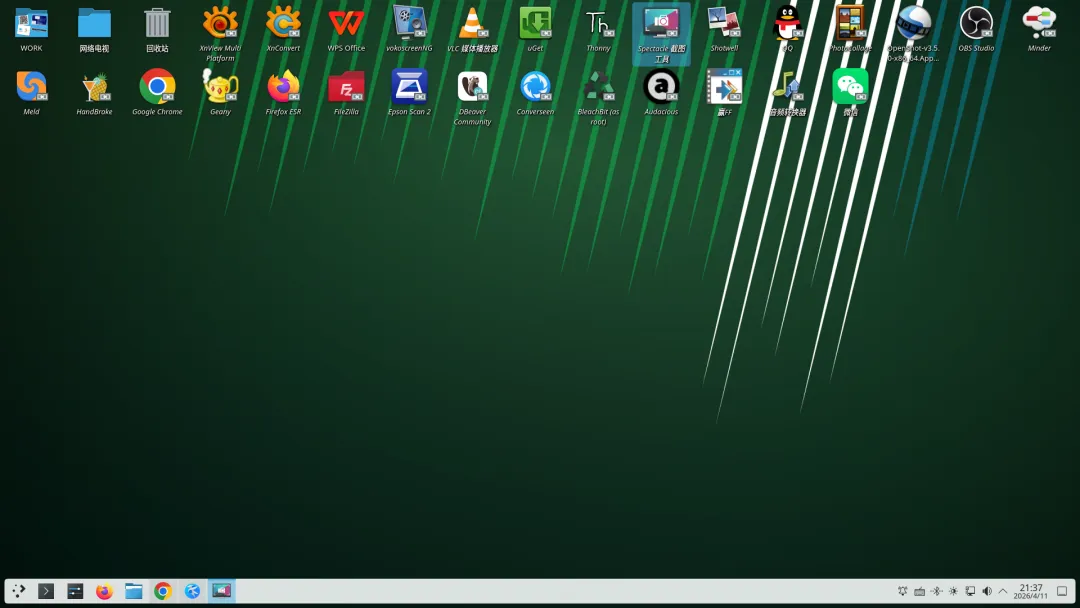The width and height of the screenshot is (1080, 608).
Task: Open the 网络电视 folder icon
Action: [x=94, y=23]
